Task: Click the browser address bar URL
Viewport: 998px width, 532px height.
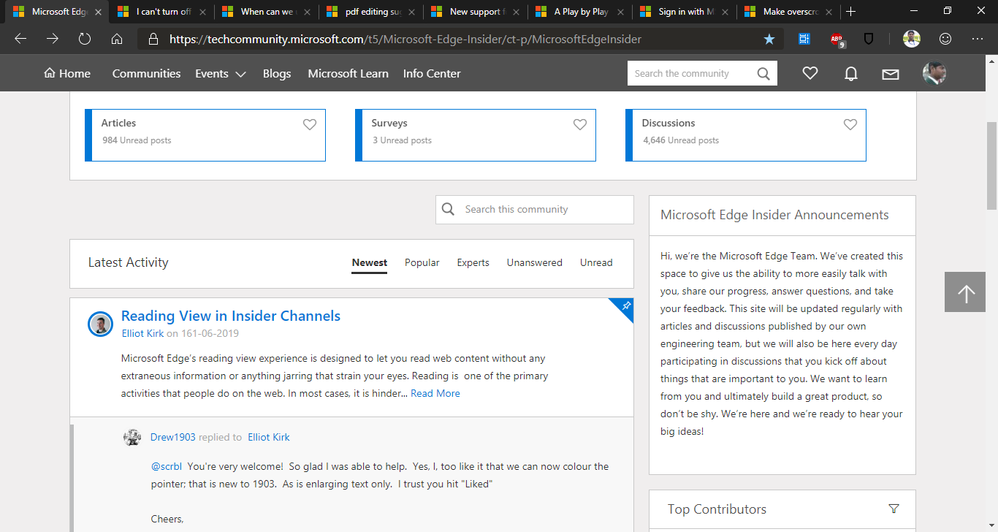Action: 405,39
